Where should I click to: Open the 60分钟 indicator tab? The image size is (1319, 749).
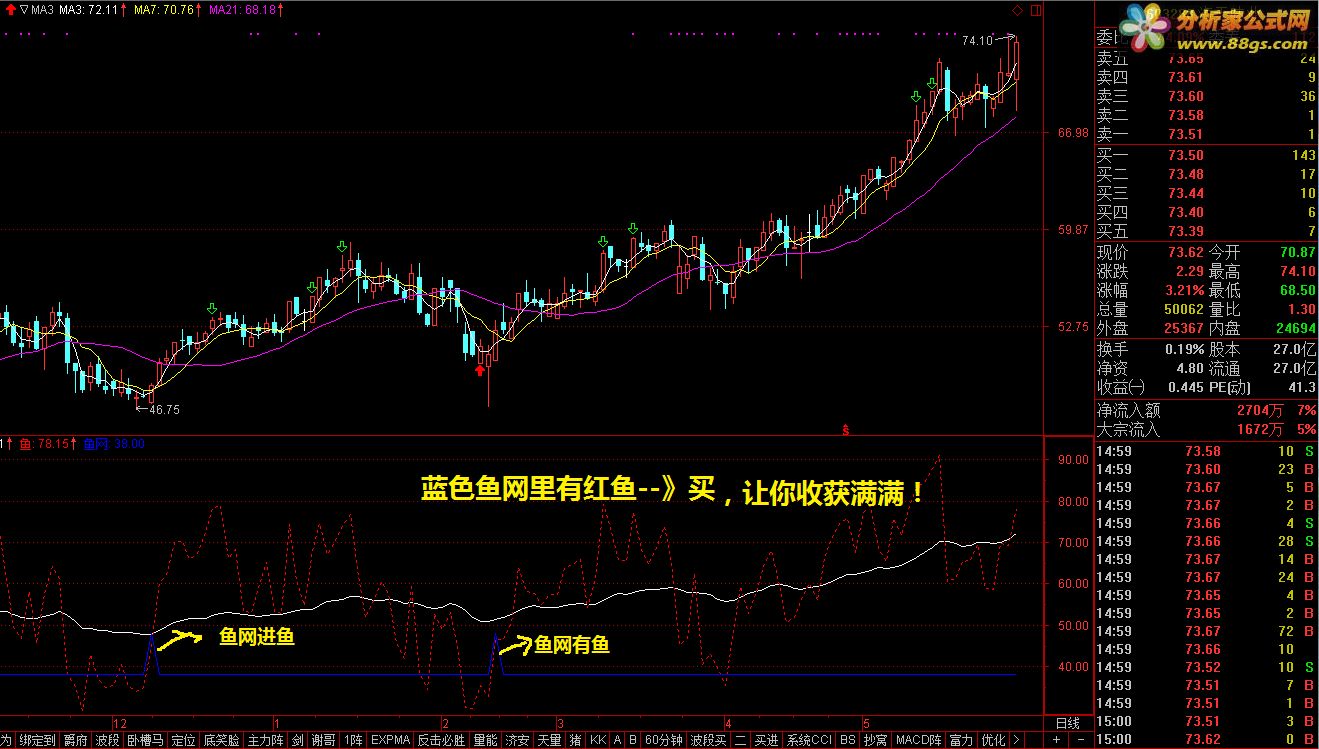click(664, 740)
